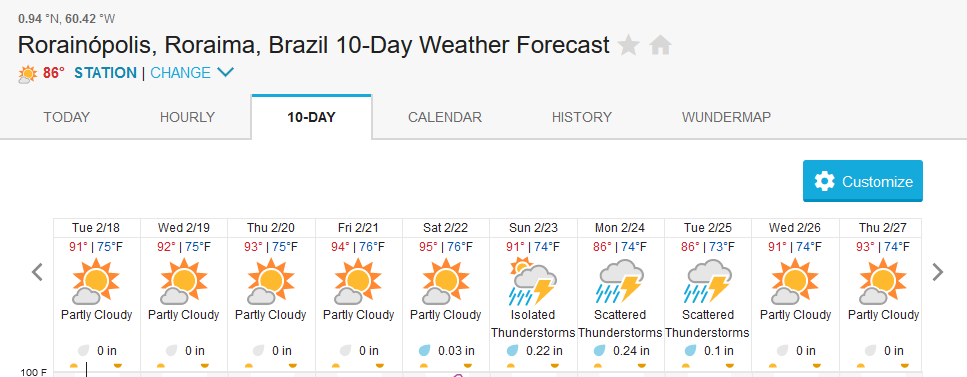The image size is (967, 377).
Task: Go to previous days with left arrow
Action: pyautogui.click(x=38, y=272)
